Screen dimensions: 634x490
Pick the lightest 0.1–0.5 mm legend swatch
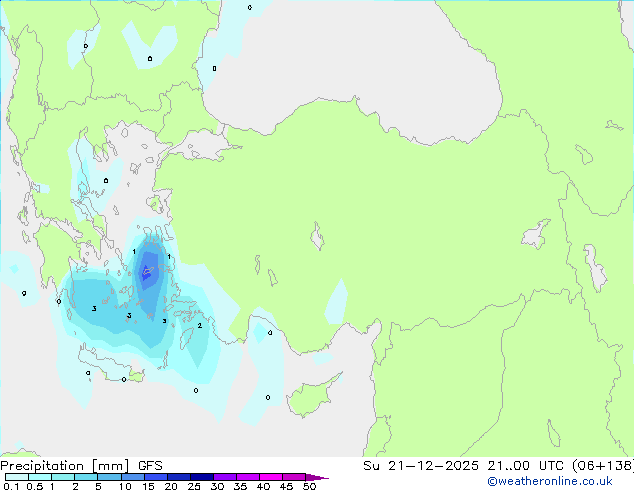(17, 477)
